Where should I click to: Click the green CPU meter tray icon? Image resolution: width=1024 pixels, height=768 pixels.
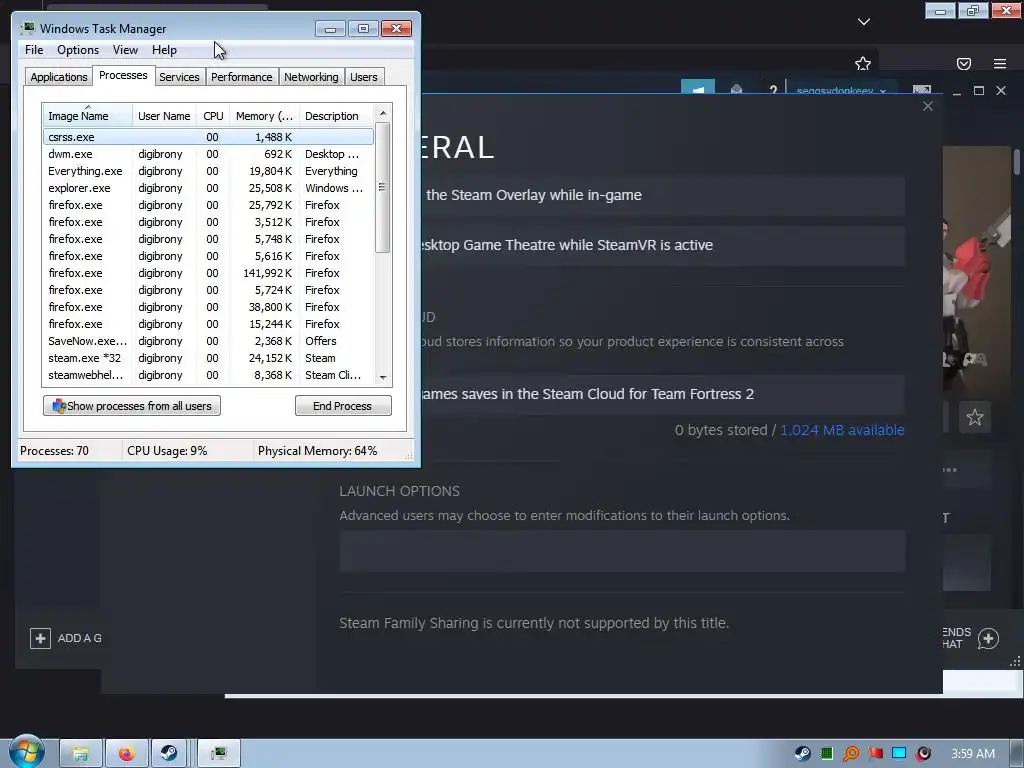pyautogui.click(x=827, y=754)
